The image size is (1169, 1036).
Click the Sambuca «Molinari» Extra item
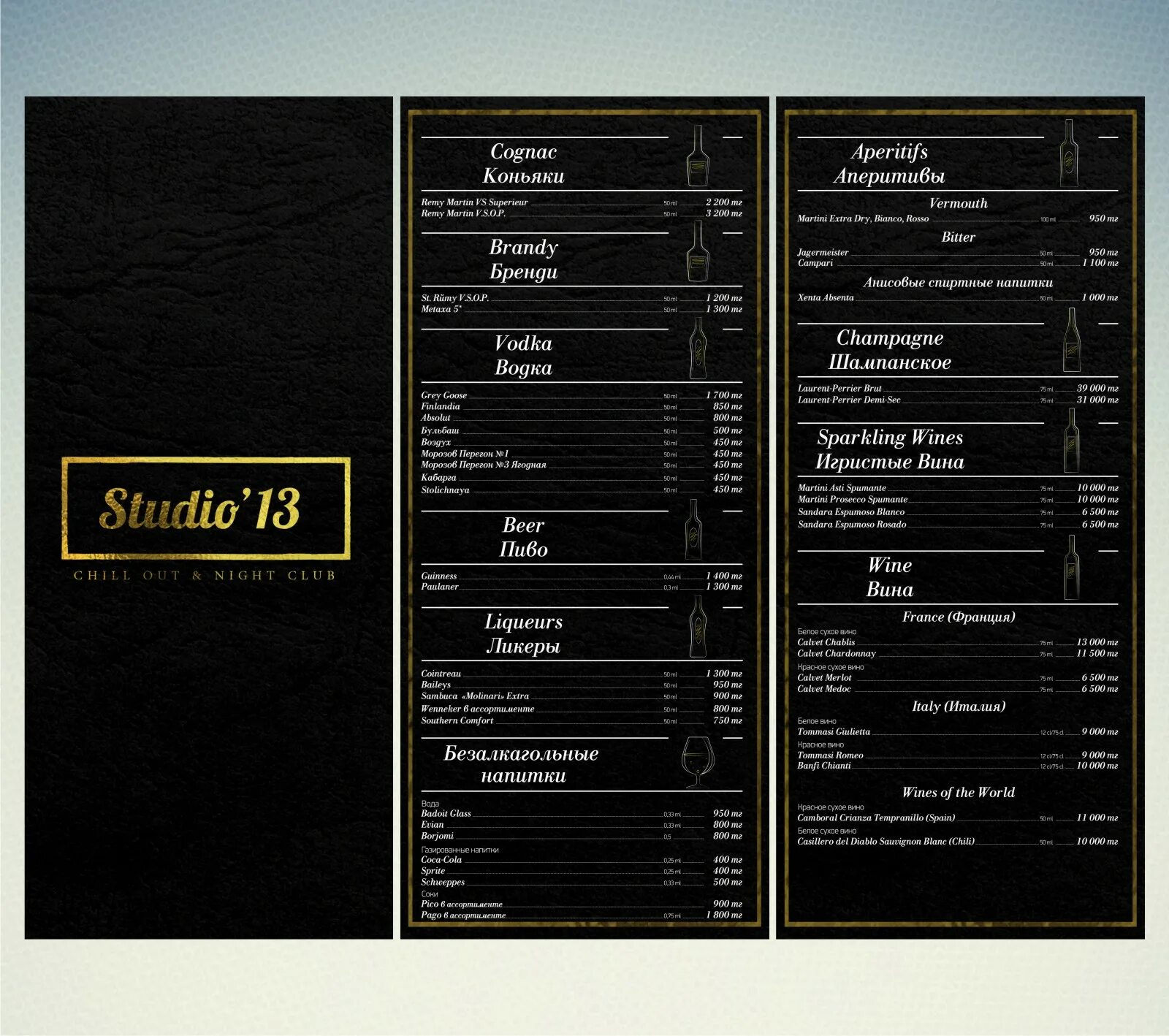click(x=582, y=696)
